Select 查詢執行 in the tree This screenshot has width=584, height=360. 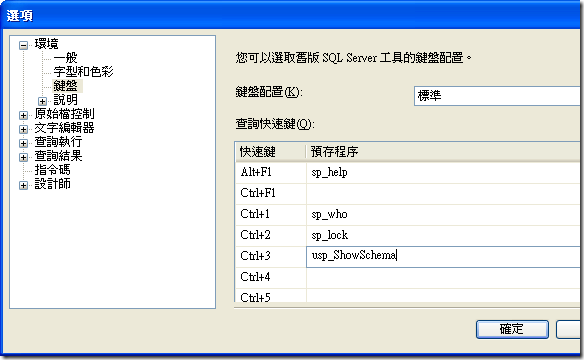pos(58,142)
